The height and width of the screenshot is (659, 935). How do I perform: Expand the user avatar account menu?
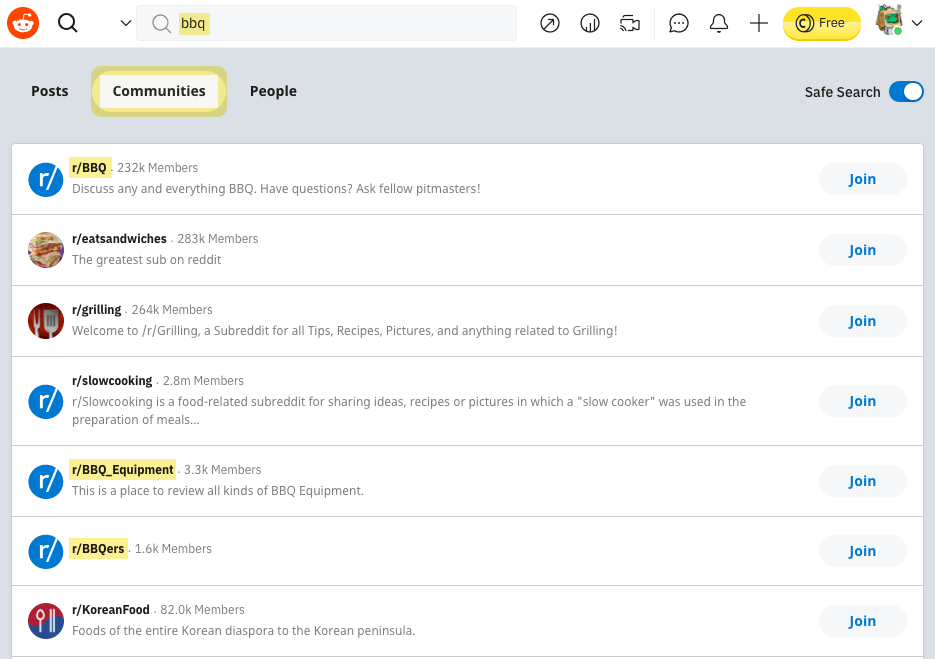(x=898, y=23)
